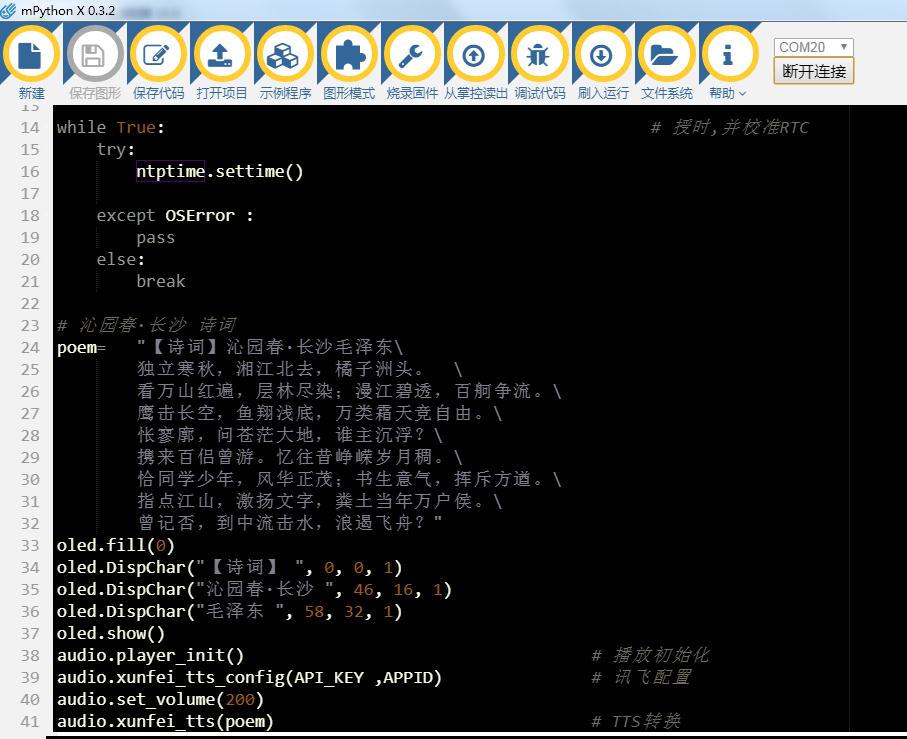This screenshot has height=739, width=907.
Task: Click the 'else:' line
Action: (x=120, y=260)
